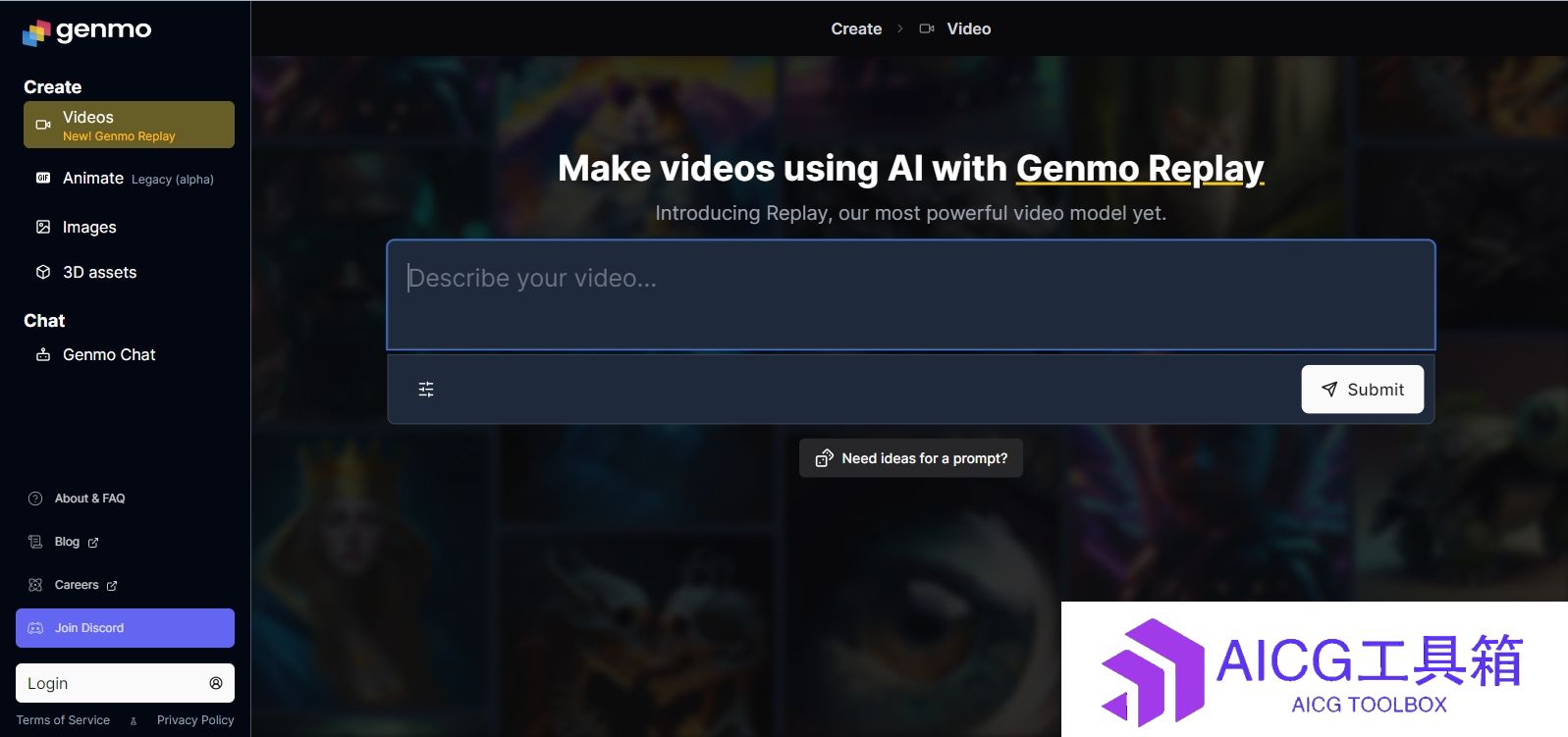This screenshot has height=737, width=1568.
Task: Click the Video breadcrumb
Action: 969,29
